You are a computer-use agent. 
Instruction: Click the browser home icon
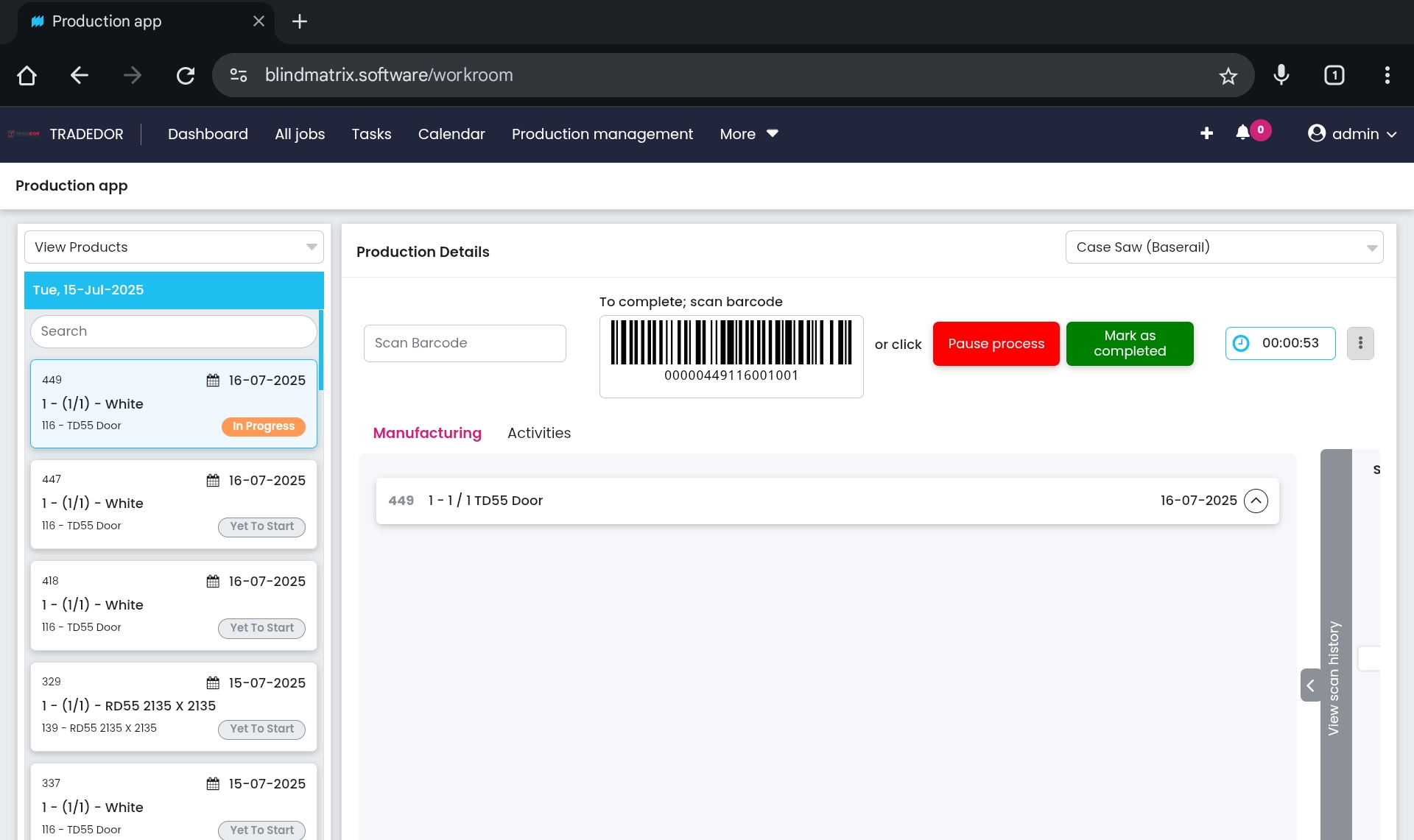[x=27, y=75]
